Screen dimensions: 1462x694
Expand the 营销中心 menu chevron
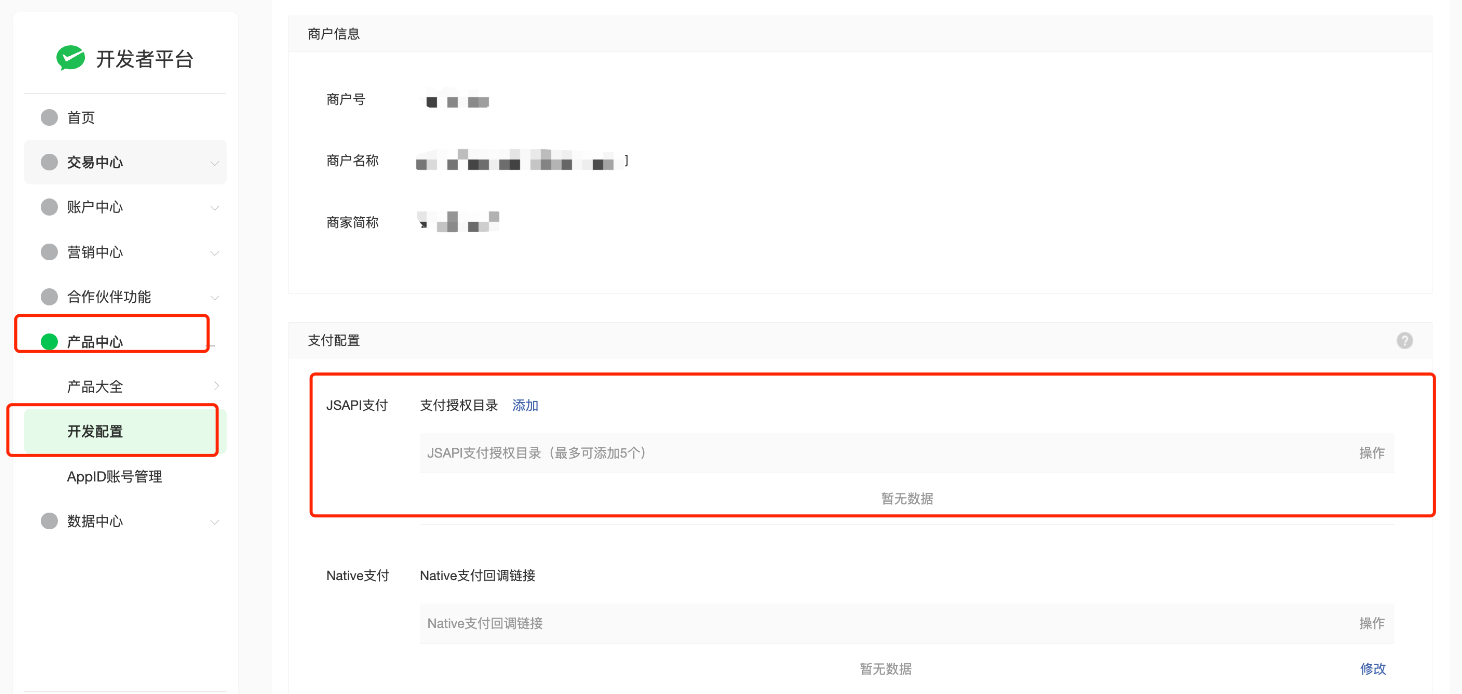214,253
